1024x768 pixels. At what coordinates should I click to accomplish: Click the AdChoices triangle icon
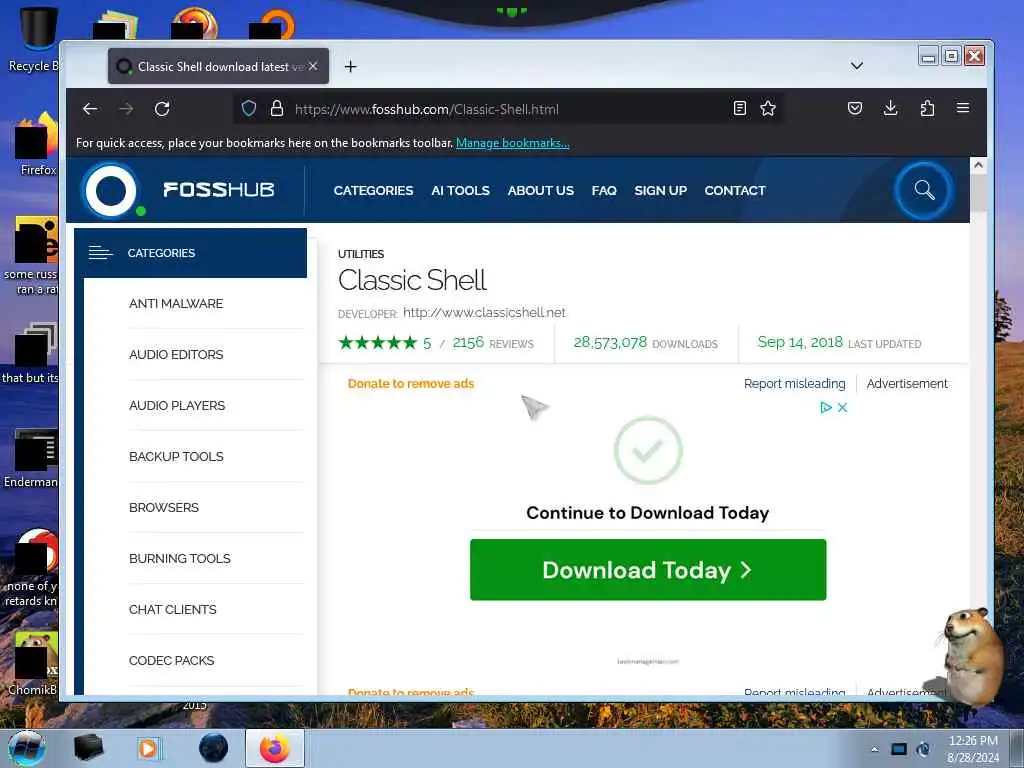825,408
